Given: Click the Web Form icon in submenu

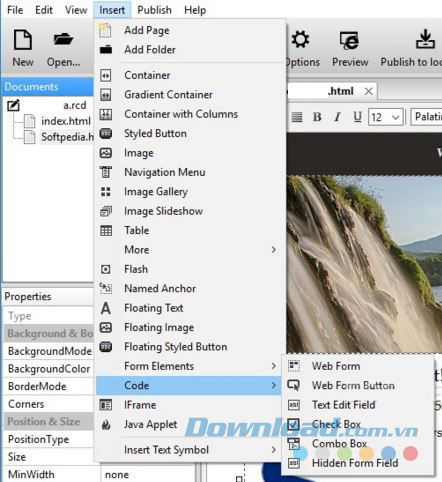Looking at the screenshot, I should (x=294, y=366).
